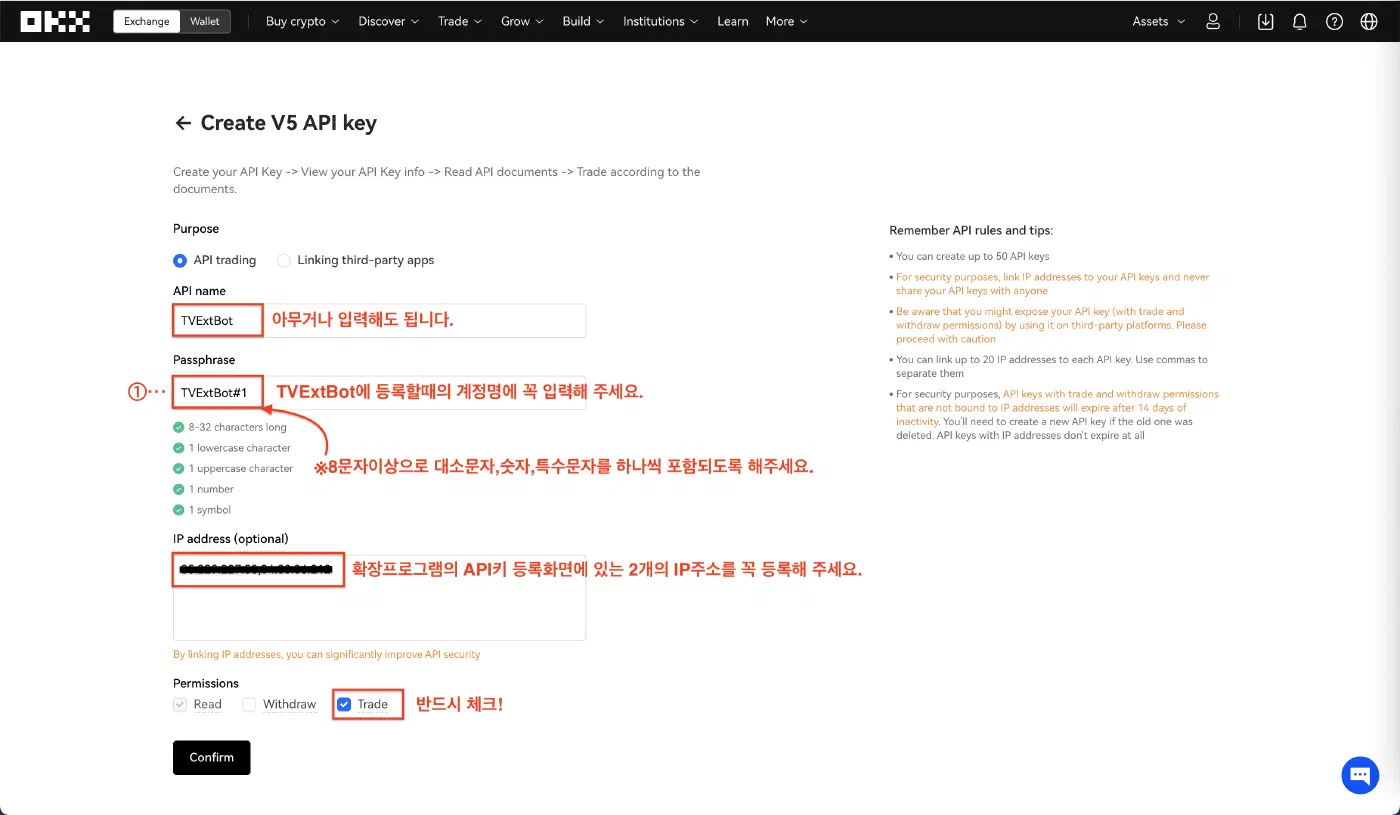Click inside the IP address text area
This screenshot has width=1400, height=815.
[x=379, y=596]
